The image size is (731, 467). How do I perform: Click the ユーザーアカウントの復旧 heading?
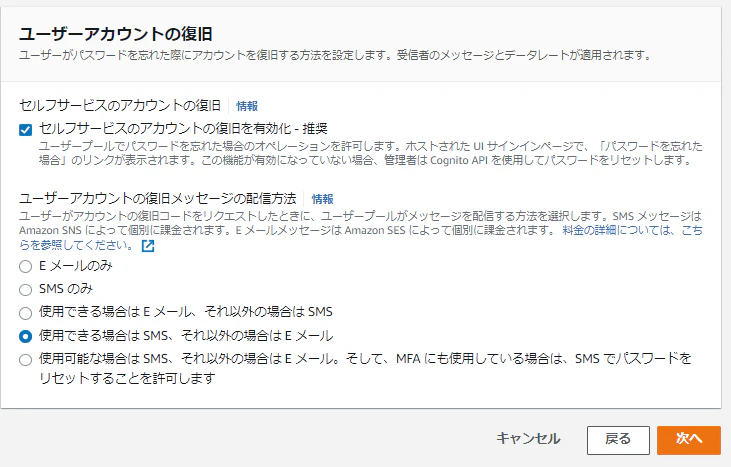[116, 34]
